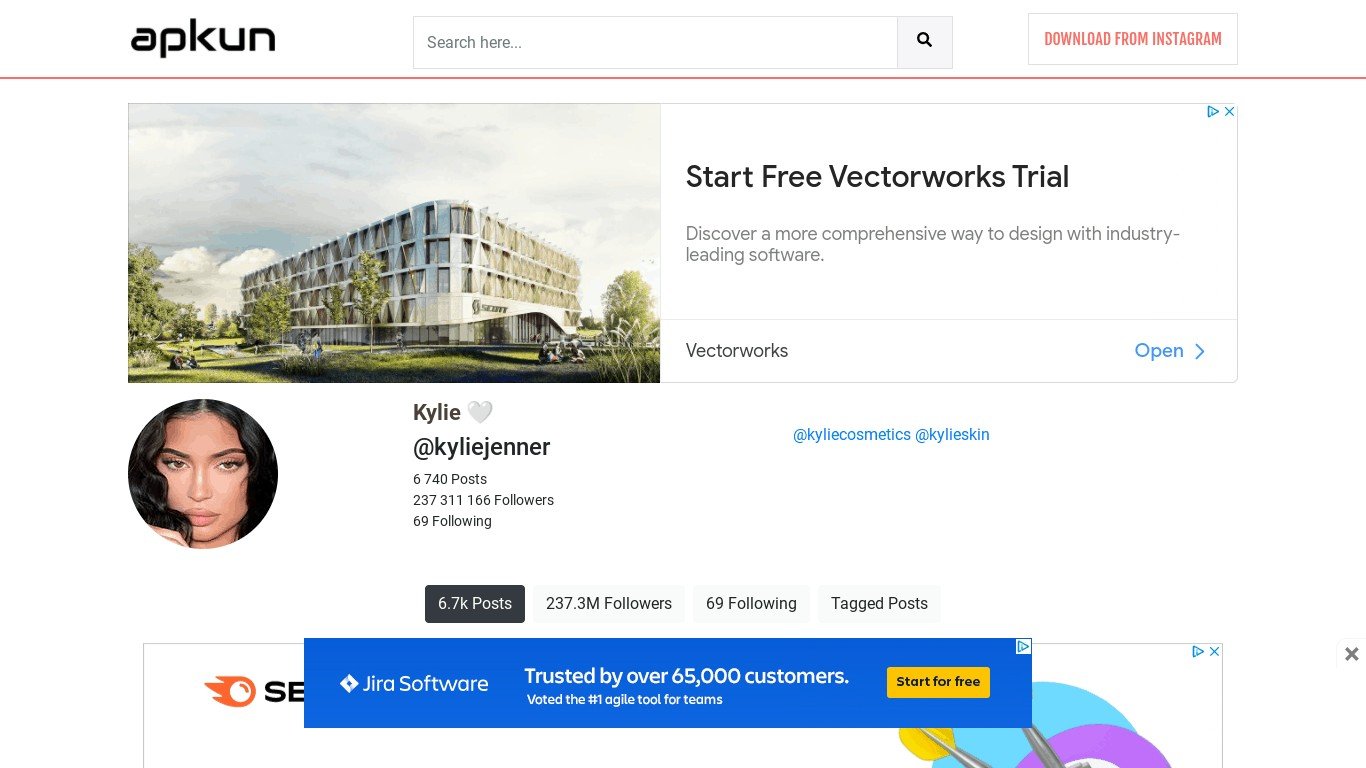Image resolution: width=1366 pixels, height=768 pixels.
Task: Click the Vectorworks building ad image
Action: pyautogui.click(x=394, y=243)
